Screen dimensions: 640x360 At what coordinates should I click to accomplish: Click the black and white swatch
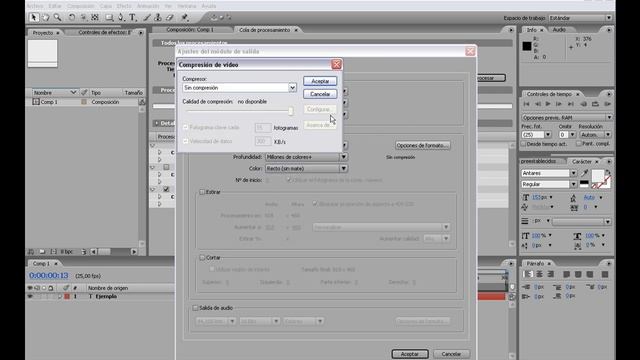tap(584, 184)
